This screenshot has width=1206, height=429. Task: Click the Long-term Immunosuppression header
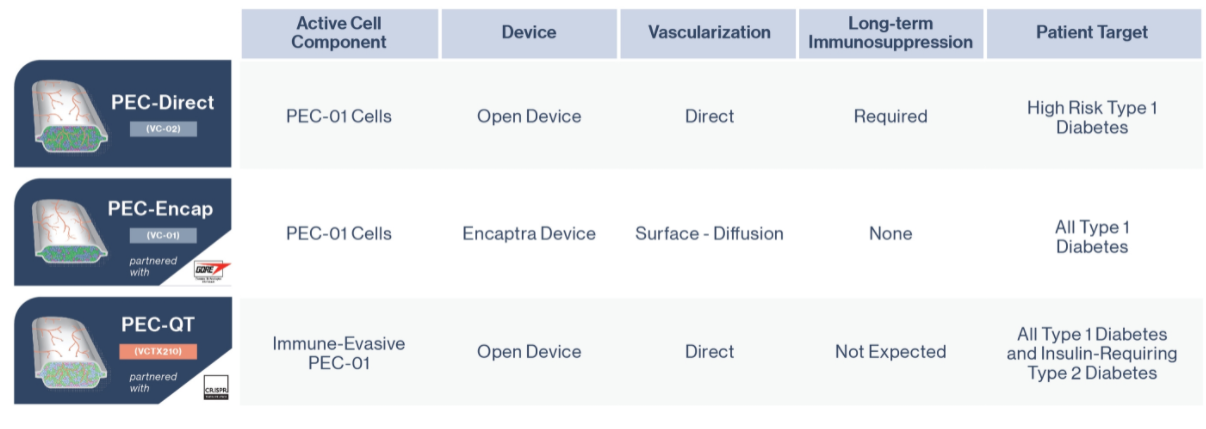point(890,33)
